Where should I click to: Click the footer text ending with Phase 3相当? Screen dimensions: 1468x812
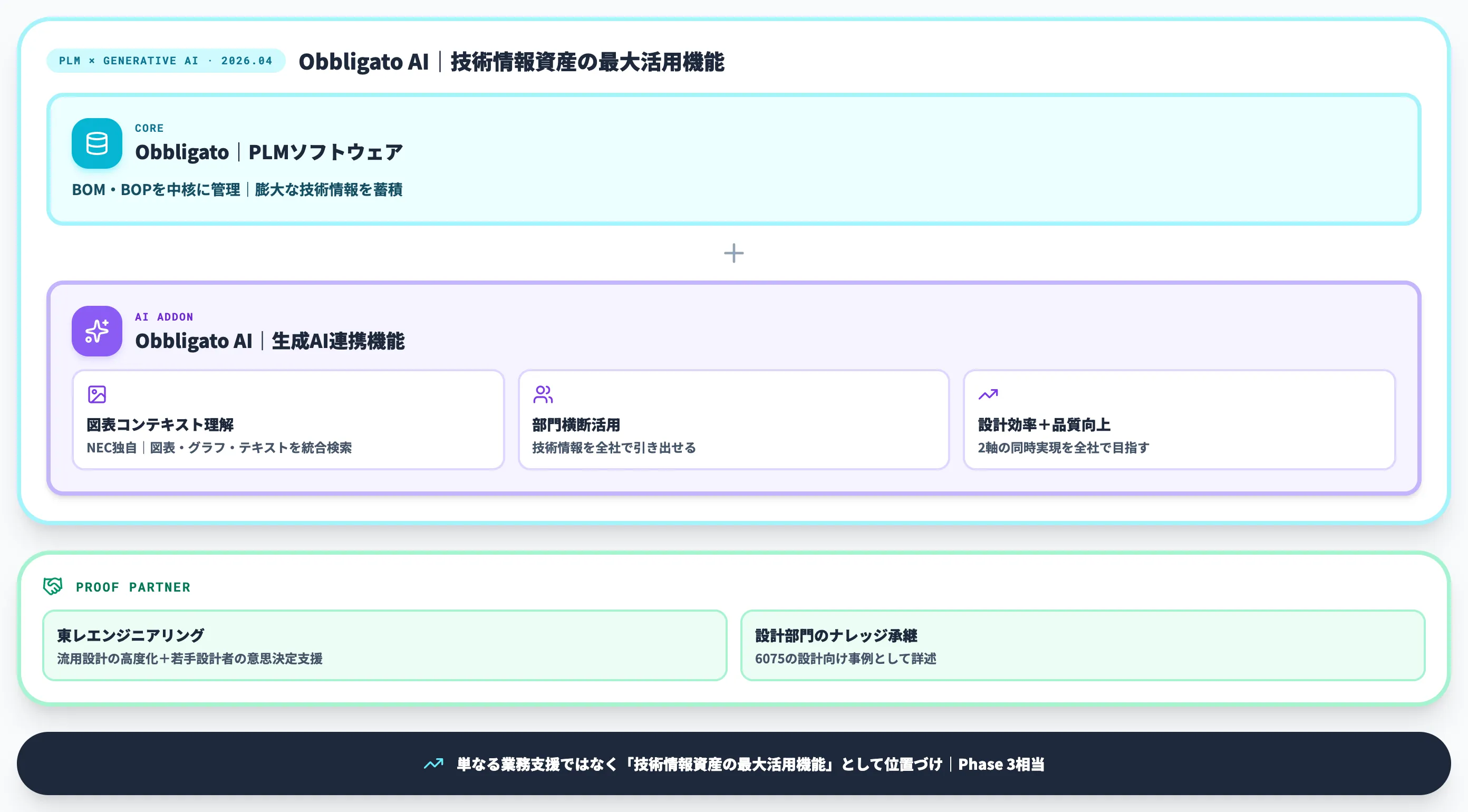coord(750,764)
